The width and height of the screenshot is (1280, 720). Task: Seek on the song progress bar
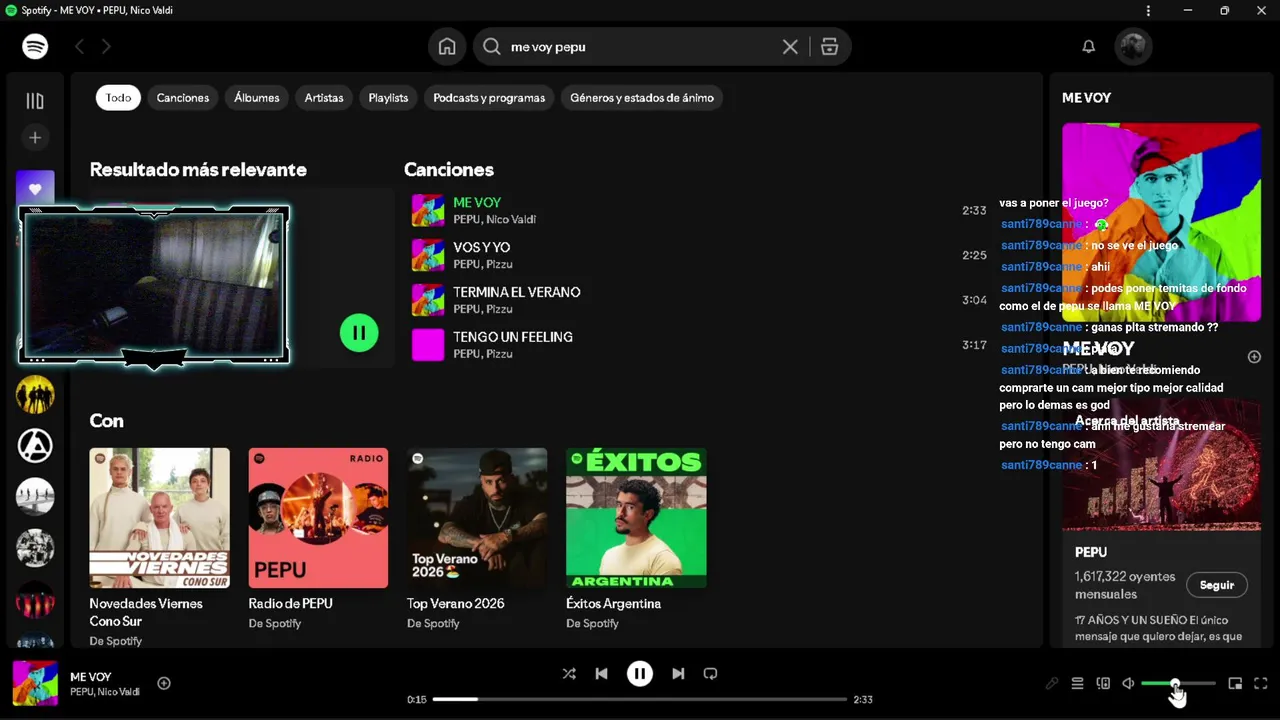pos(640,699)
